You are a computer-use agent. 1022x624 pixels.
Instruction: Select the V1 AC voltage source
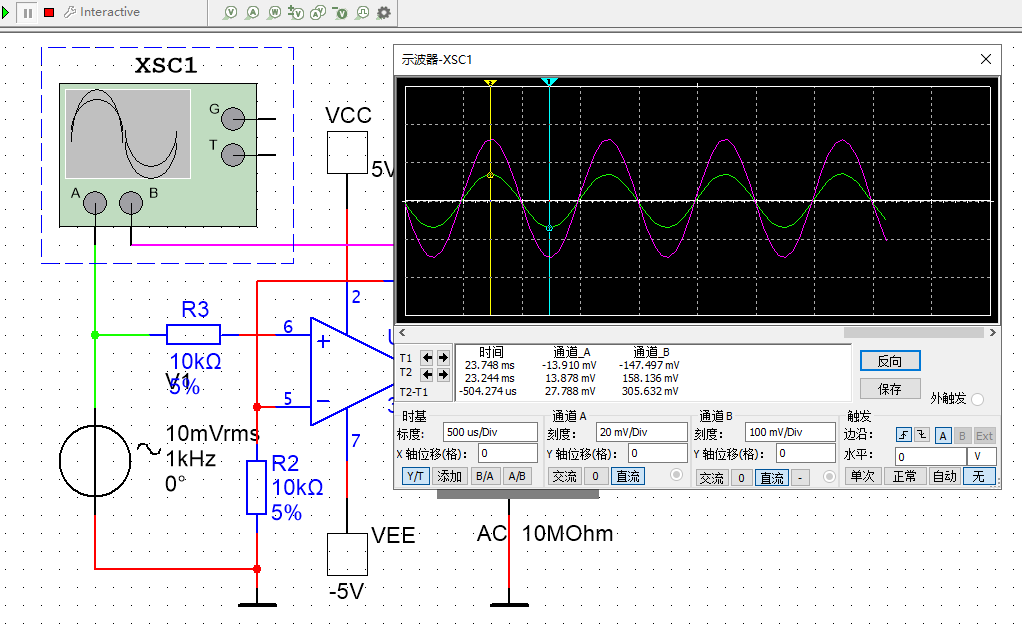[95, 460]
